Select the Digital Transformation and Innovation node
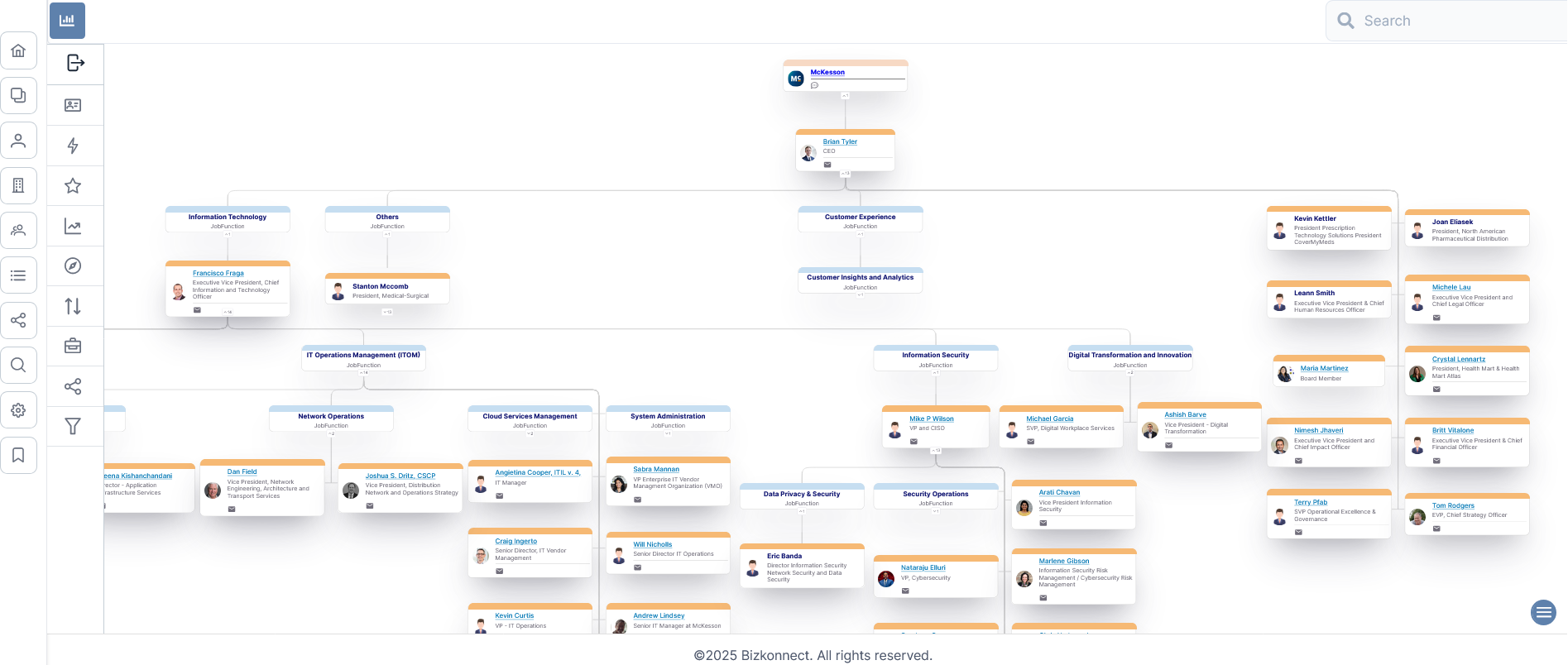The width and height of the screenshot is (1568, 665). [x=1129, y=358]
